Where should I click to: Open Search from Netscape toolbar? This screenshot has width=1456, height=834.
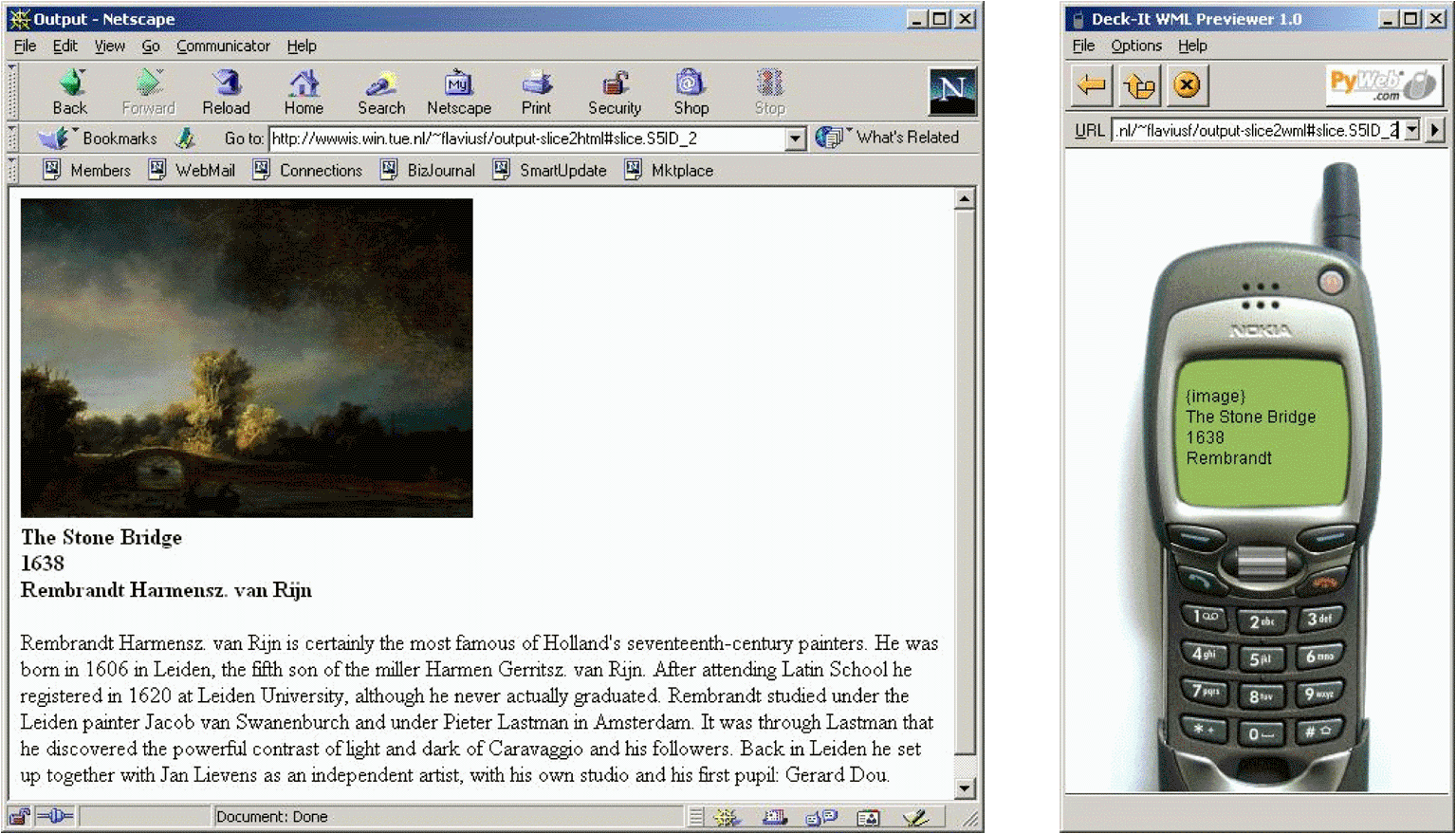click(x=381, y=92)
